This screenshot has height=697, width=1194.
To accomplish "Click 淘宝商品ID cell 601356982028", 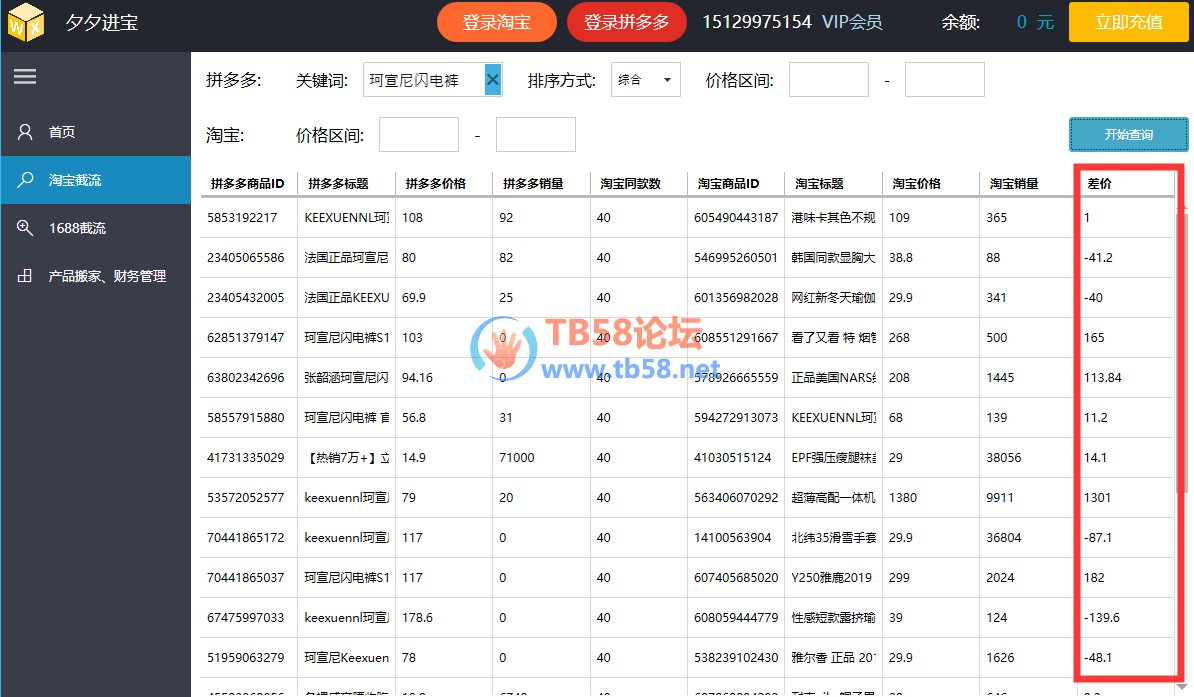I will (736, 298).
